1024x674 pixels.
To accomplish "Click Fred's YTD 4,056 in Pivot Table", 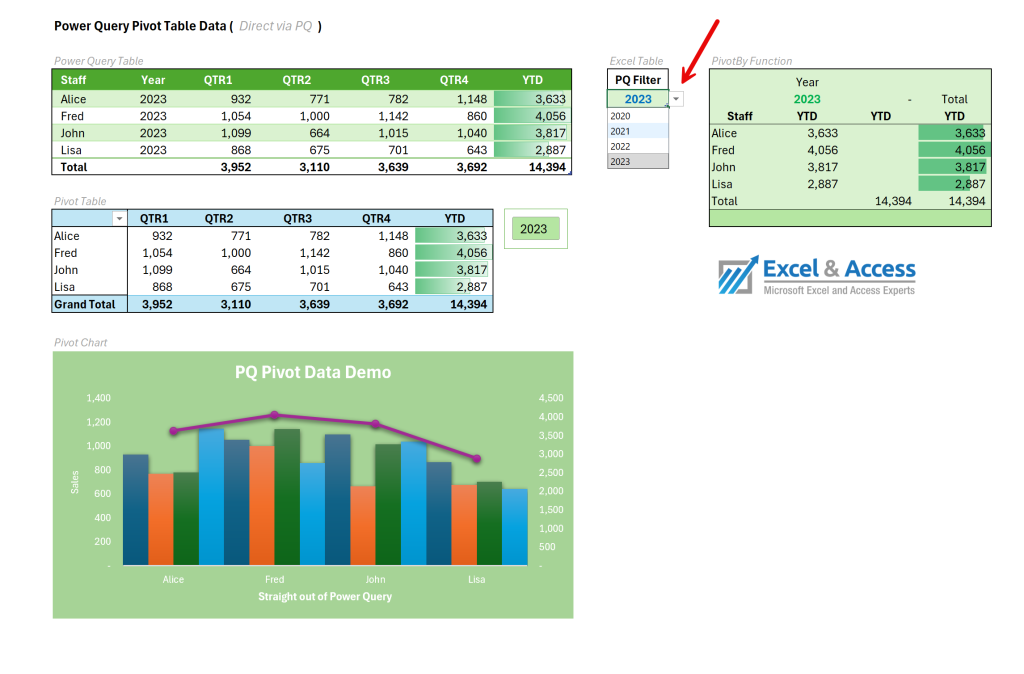I will (x=472, y=253).
